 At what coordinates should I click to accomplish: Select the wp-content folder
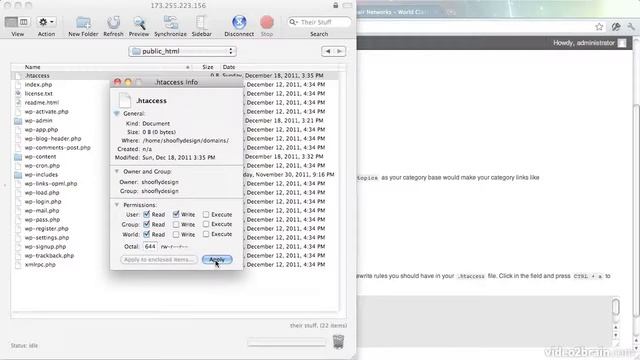[40, 156]
